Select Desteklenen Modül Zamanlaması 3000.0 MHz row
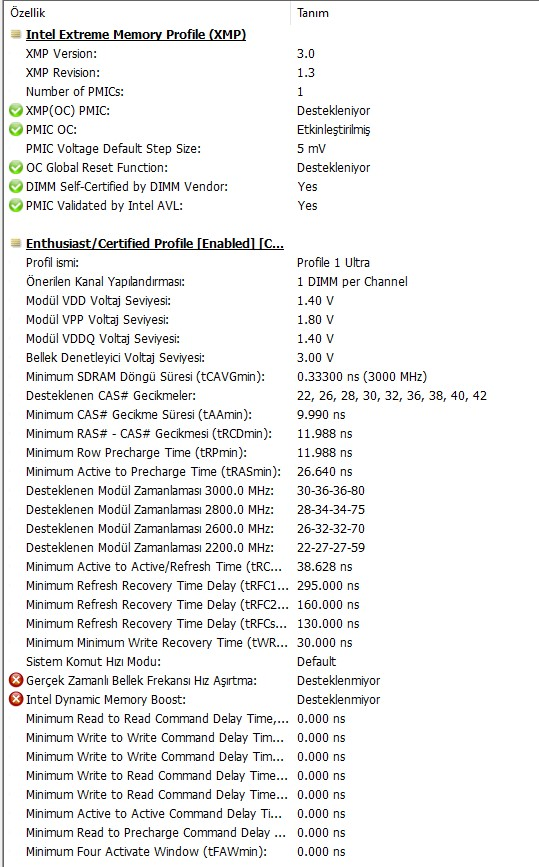The width and height of the screenshot is (539, 867). [x=271, y=490]
